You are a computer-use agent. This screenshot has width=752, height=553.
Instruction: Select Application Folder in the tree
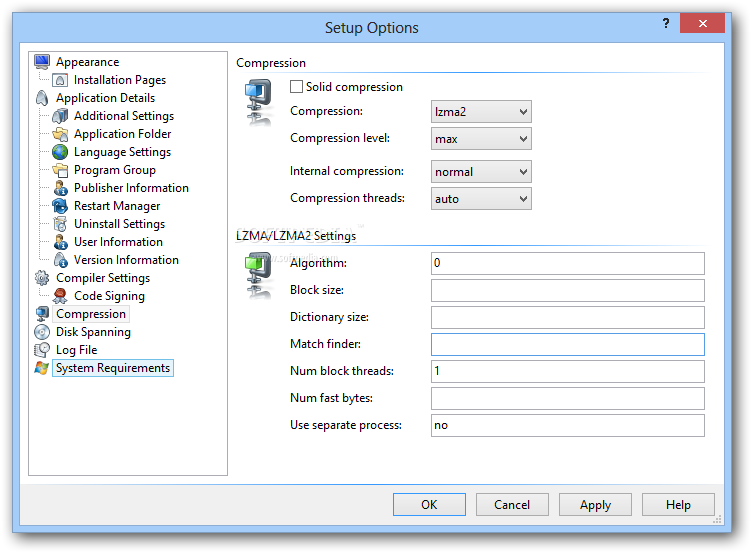click(122, 134)
